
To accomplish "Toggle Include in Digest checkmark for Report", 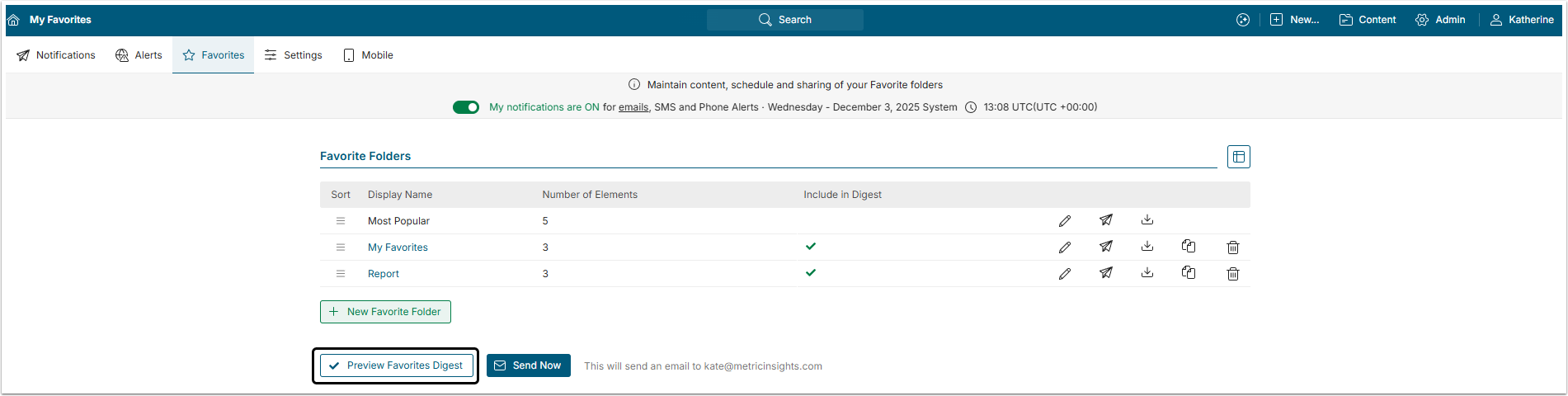I will coord(811,273).
